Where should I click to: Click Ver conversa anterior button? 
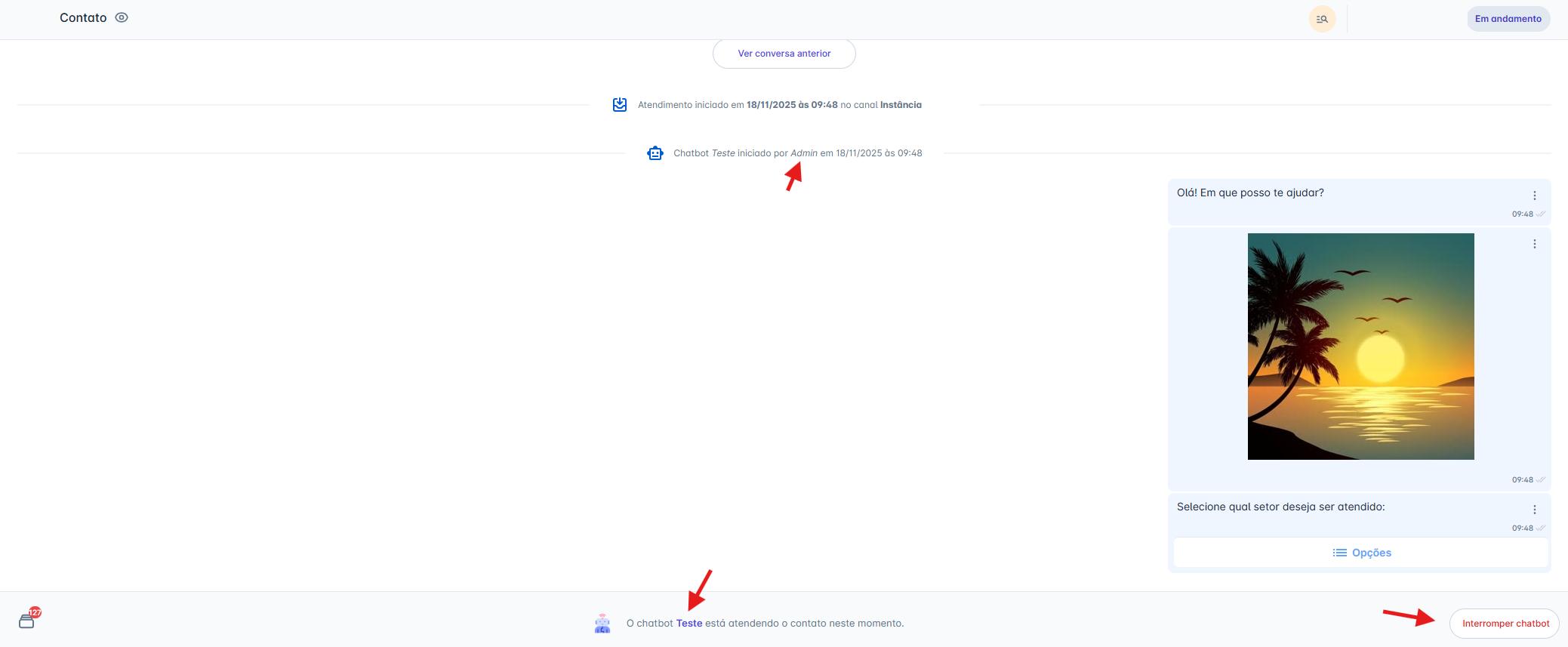click(784, 54)
